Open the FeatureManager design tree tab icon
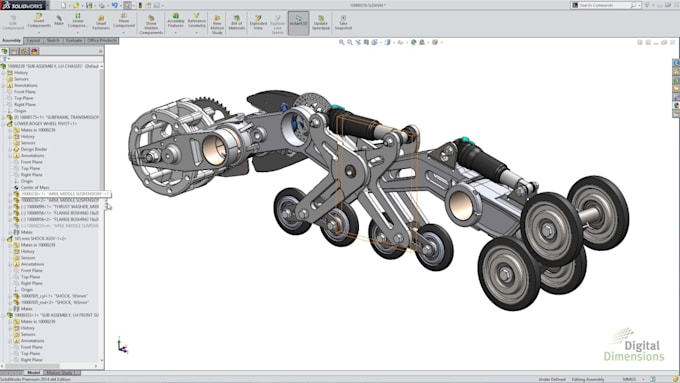This screenshot has width=680, height=383. tap(5, 51)
